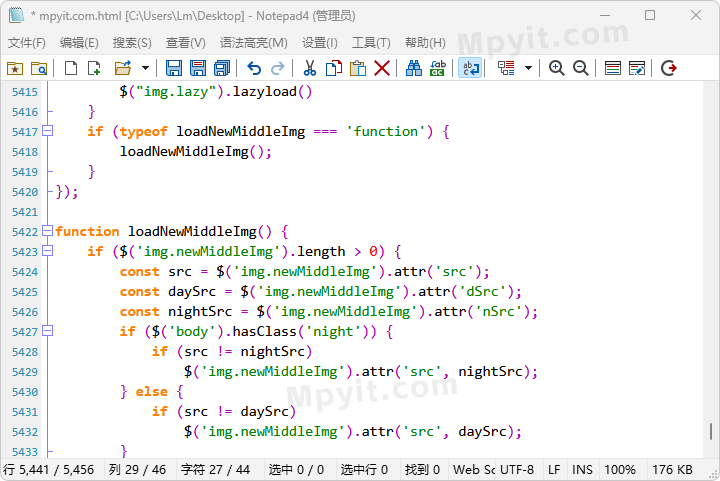
Task: Open the 工具(T) menu
Action: (x=371, y=43)
